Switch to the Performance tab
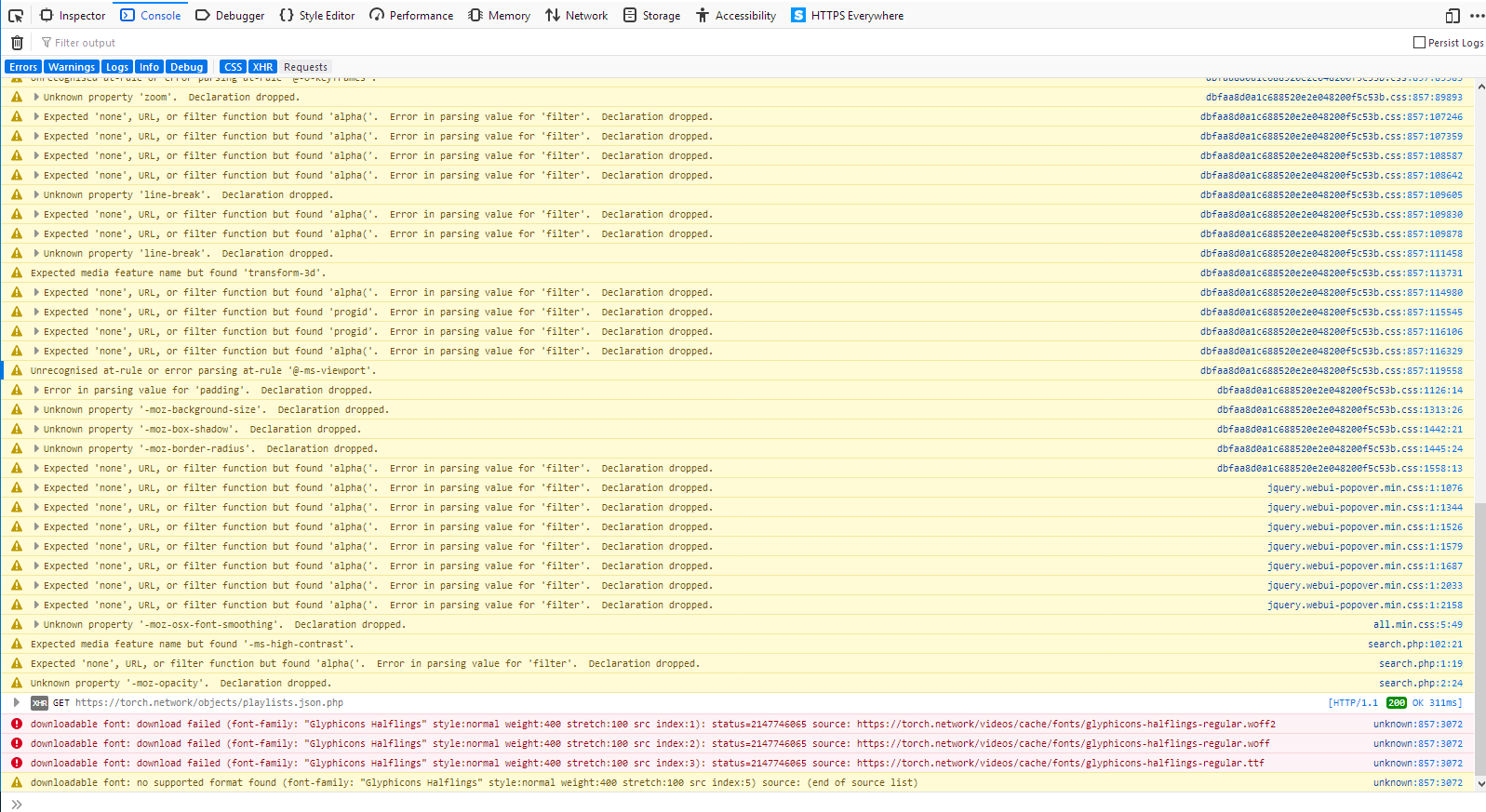This screenshot has height=812, width=1486. coord(411,16)
